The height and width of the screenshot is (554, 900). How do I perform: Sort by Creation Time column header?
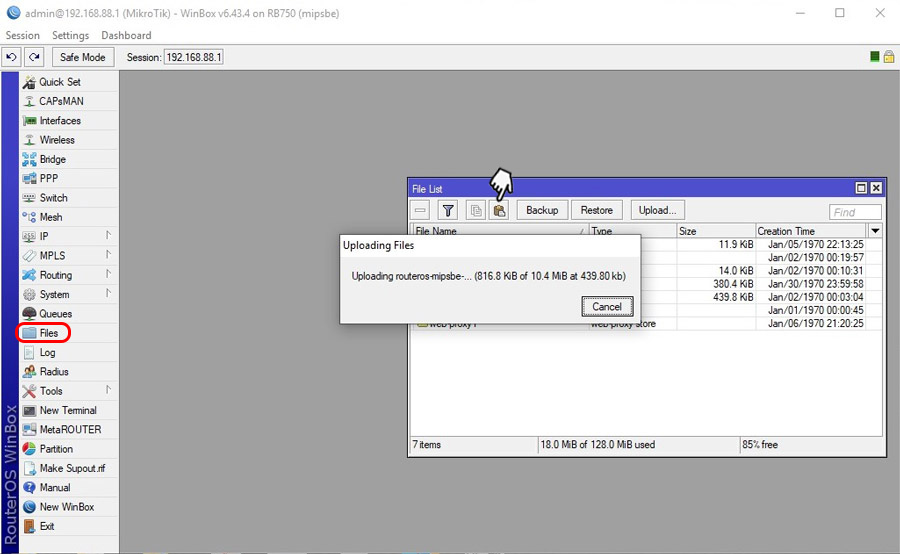point(812,231)
